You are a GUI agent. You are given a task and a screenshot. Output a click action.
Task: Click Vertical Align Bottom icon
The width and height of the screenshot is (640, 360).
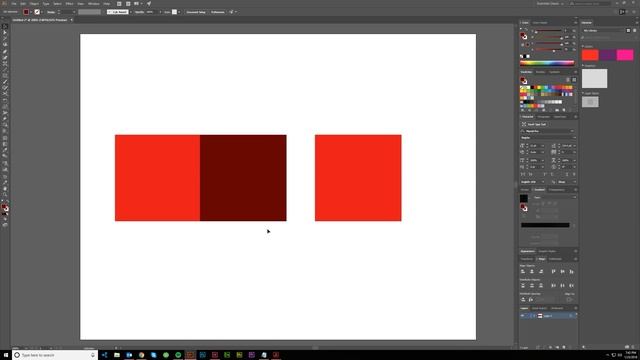571,271
